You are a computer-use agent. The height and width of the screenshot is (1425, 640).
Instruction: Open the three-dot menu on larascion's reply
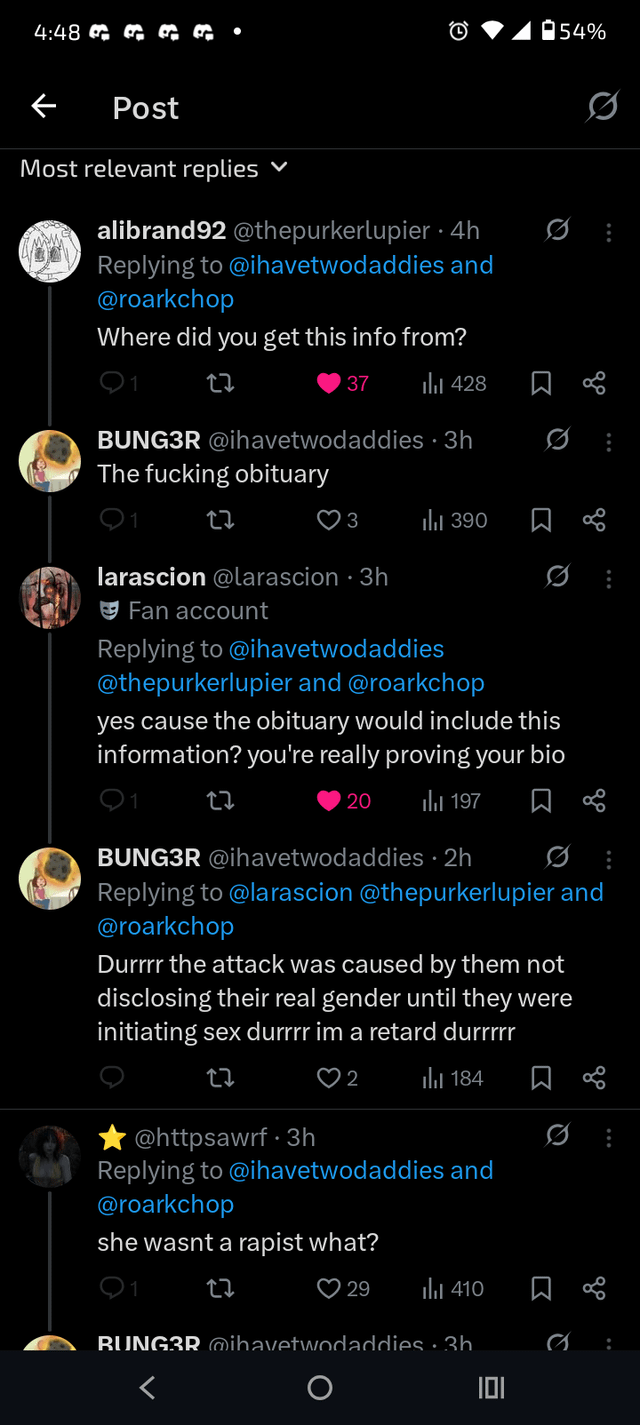tap(609, 578)
